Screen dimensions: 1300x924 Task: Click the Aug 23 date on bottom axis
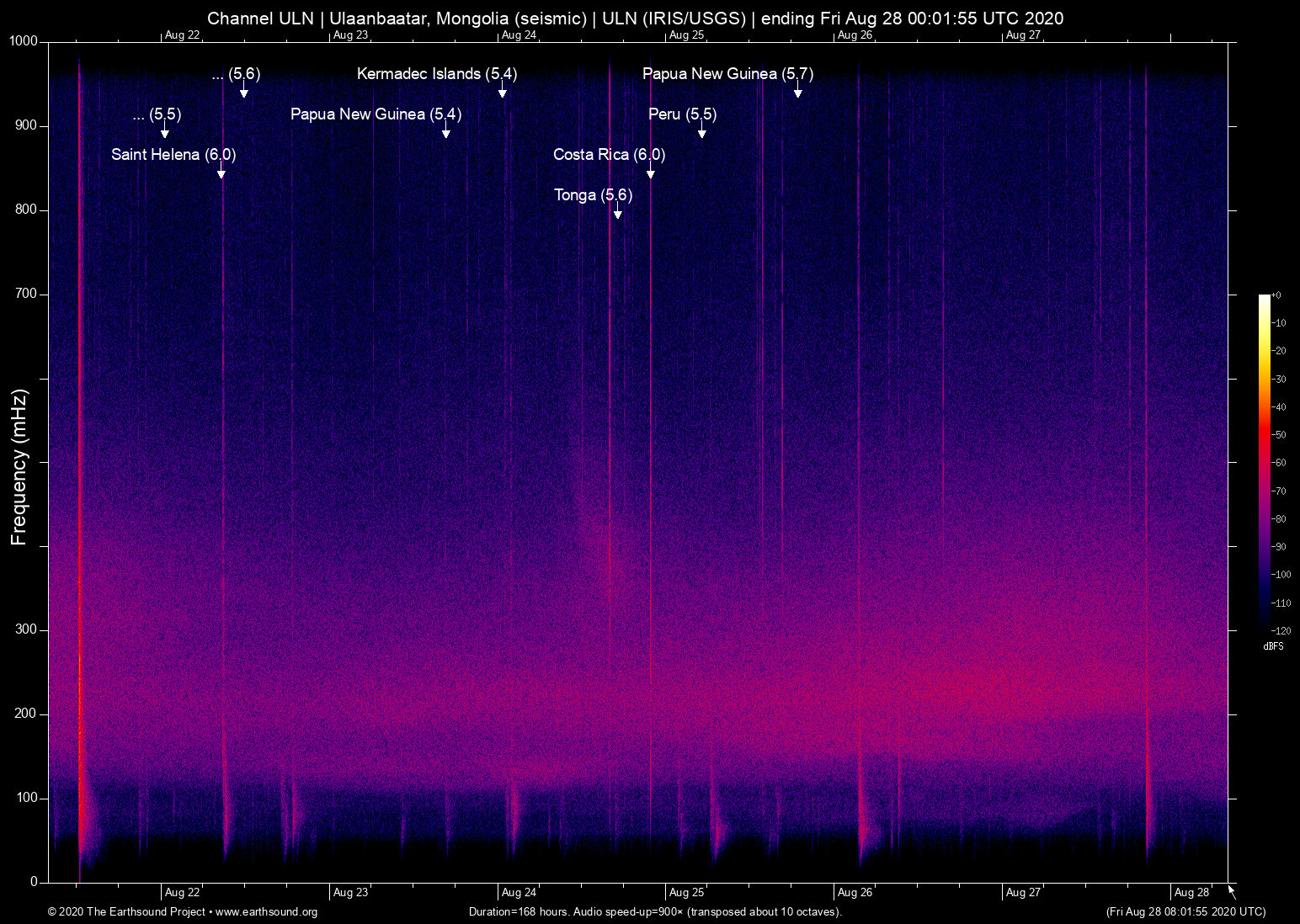point(350,893)
